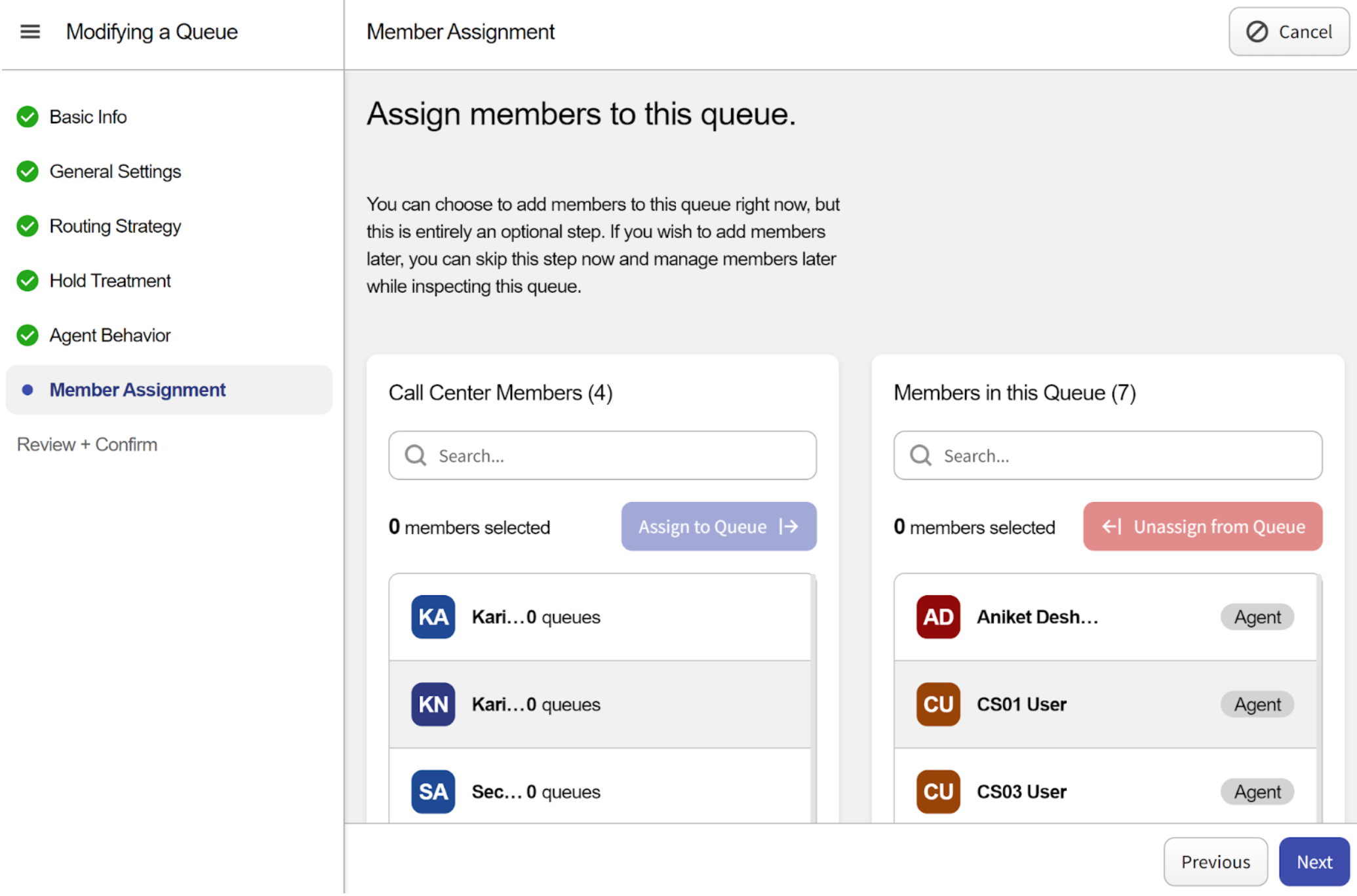This screenshot has height=896, width=1357.
Task: Go to the General Settings step
Action: point(115,172)
